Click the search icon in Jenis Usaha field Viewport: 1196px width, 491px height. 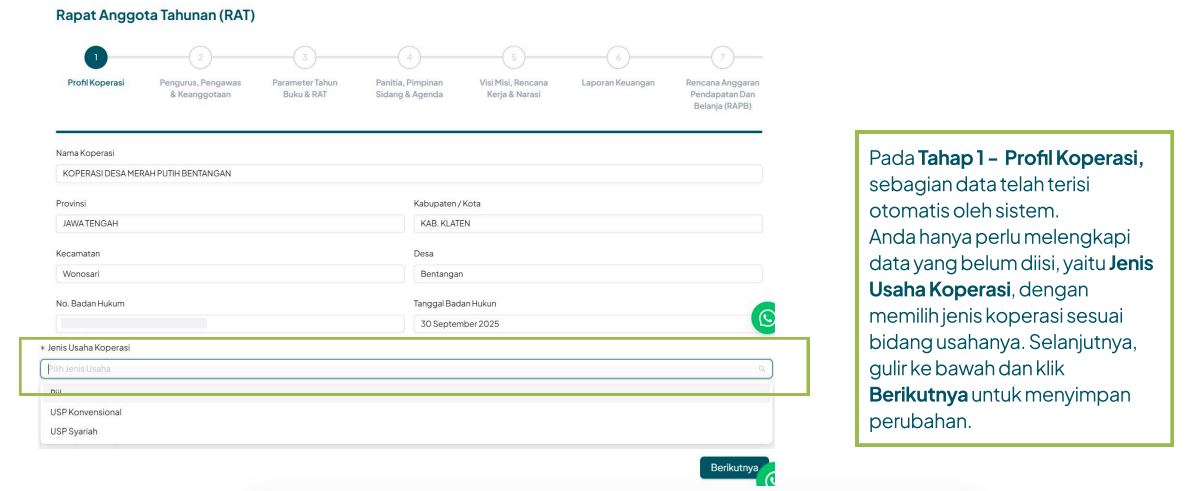pyautogui.click(x=761, y=369)
